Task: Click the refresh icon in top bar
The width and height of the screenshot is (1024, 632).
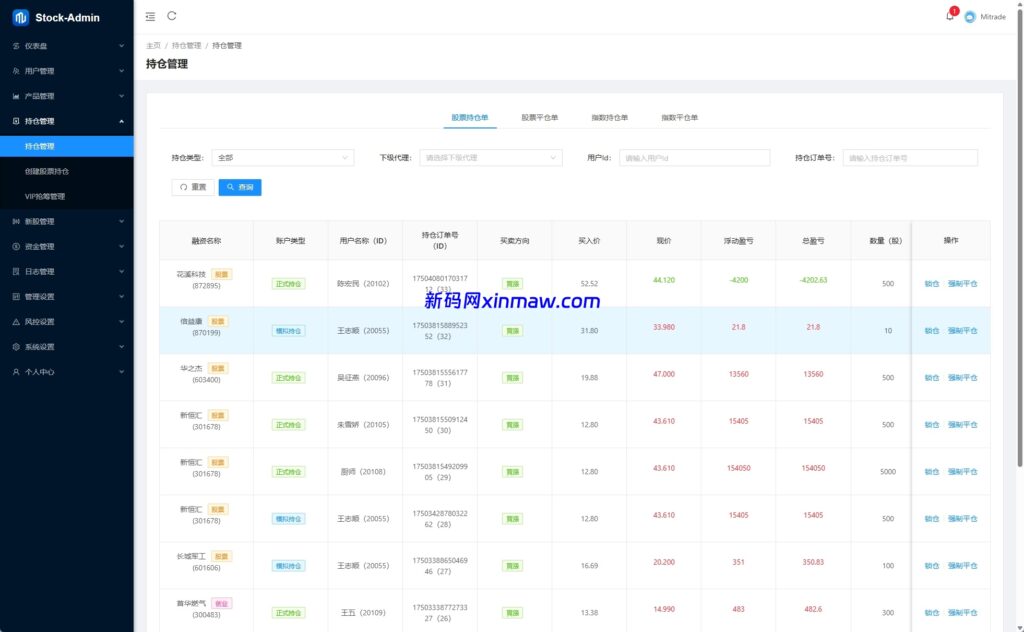Action: tap(172, 16)
